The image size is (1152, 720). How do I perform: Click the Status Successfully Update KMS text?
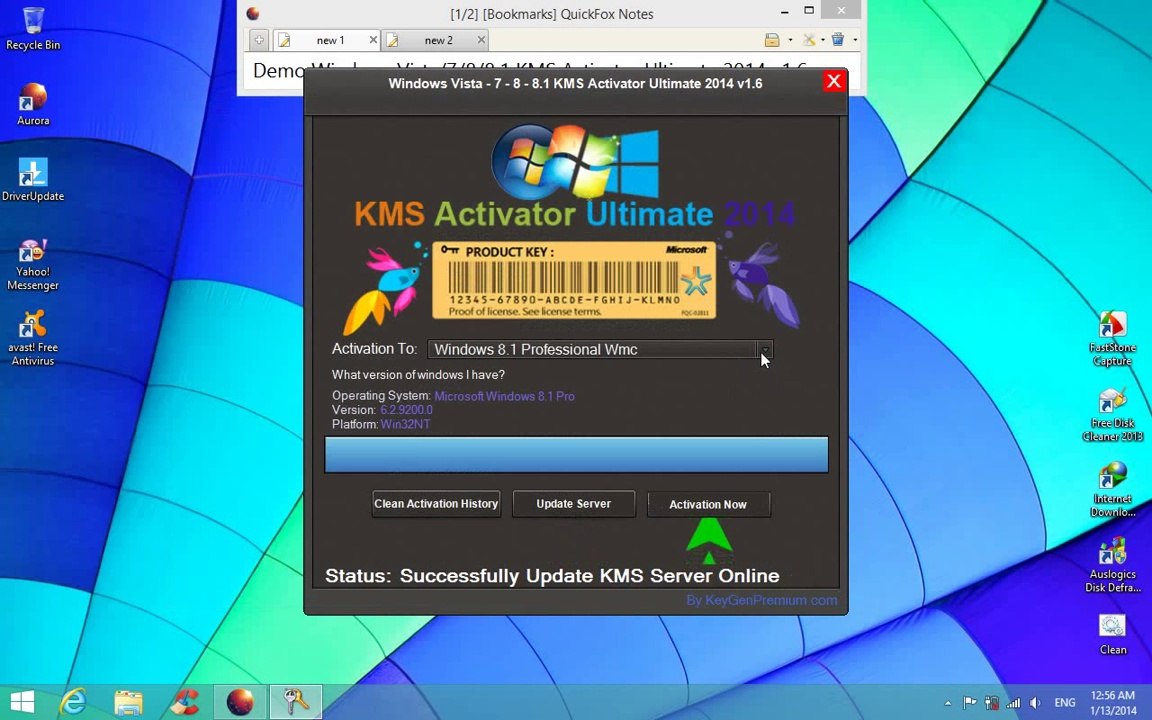(x=552, y=576)
